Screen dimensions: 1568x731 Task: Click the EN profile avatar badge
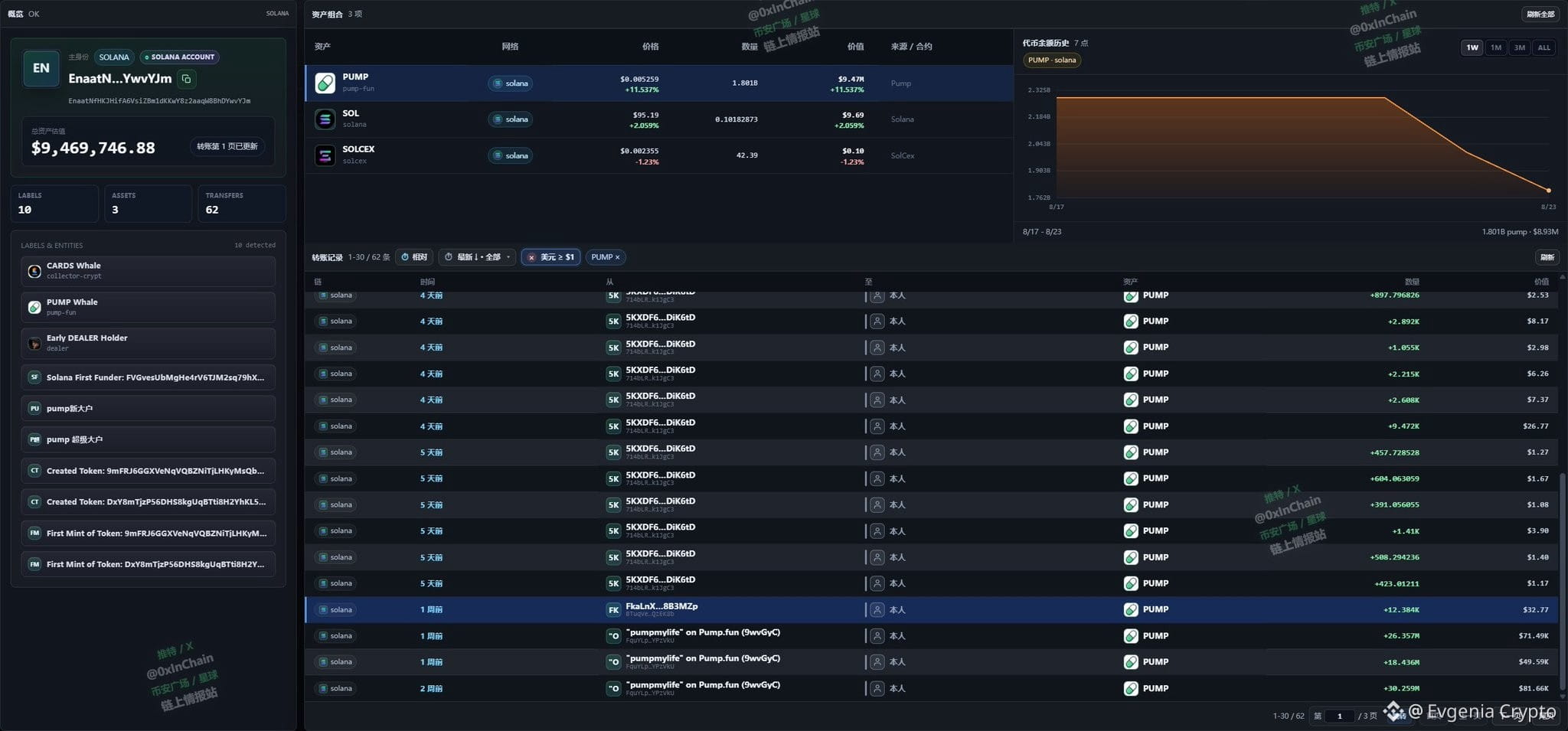click(41, 68)
